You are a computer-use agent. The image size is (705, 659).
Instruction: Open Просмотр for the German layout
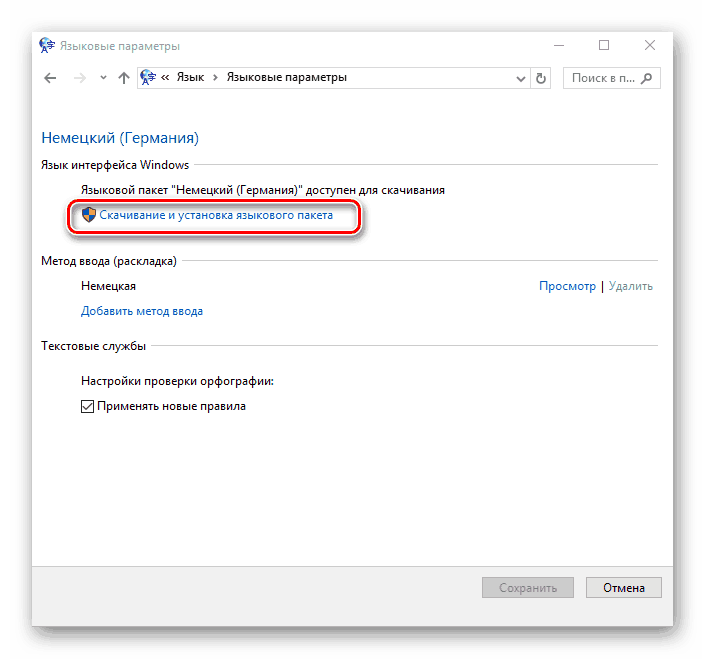567,286
